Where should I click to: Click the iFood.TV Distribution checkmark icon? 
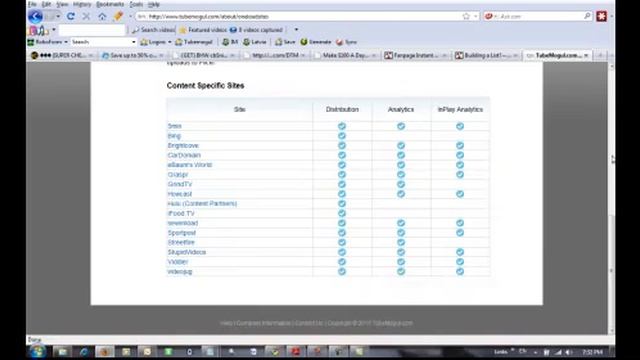[342, 213]
